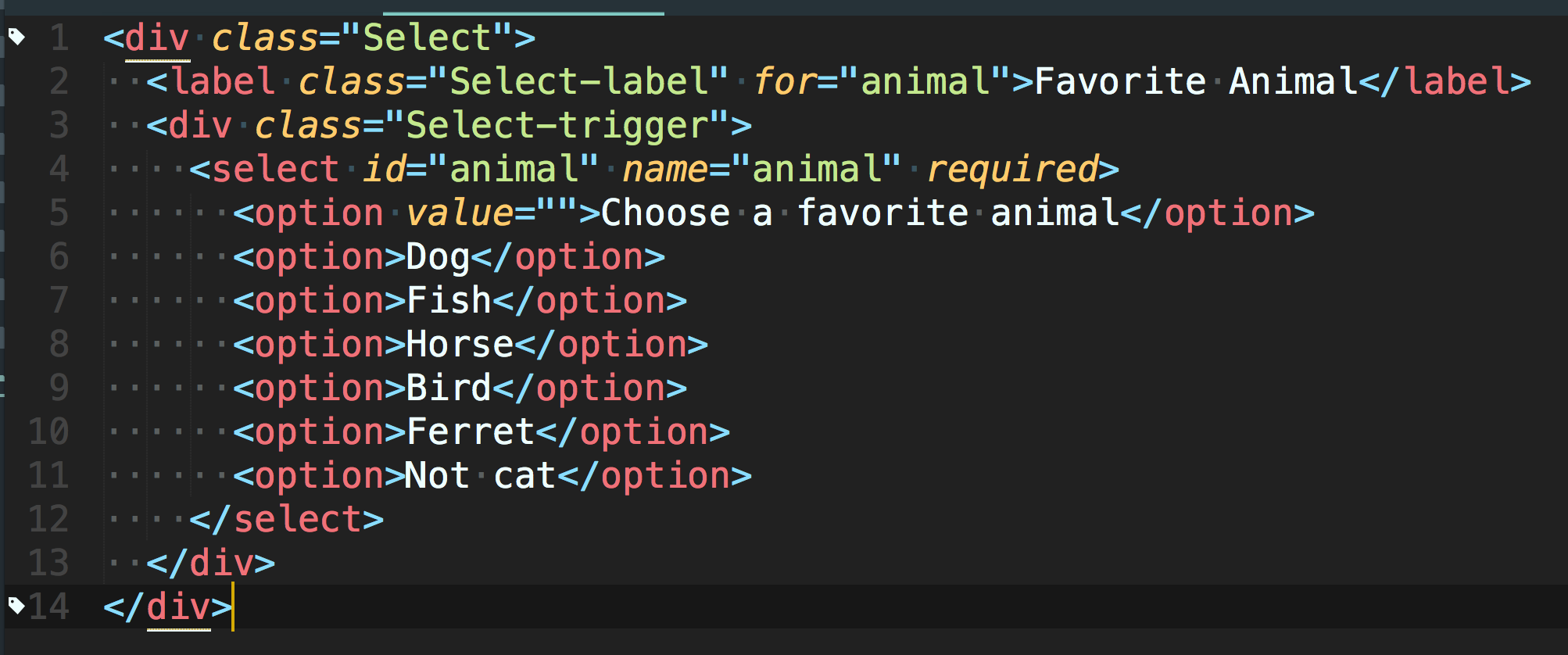Click the closing select tag on line 12

coord(286,519)
